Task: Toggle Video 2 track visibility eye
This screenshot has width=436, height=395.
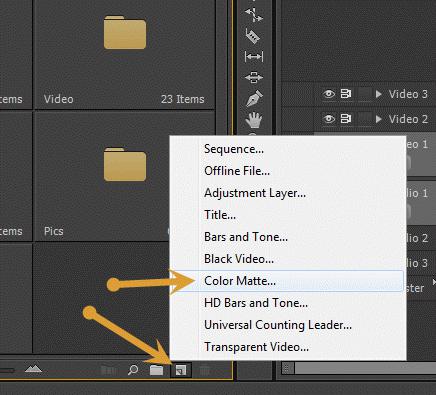Action: pos(329,119)
